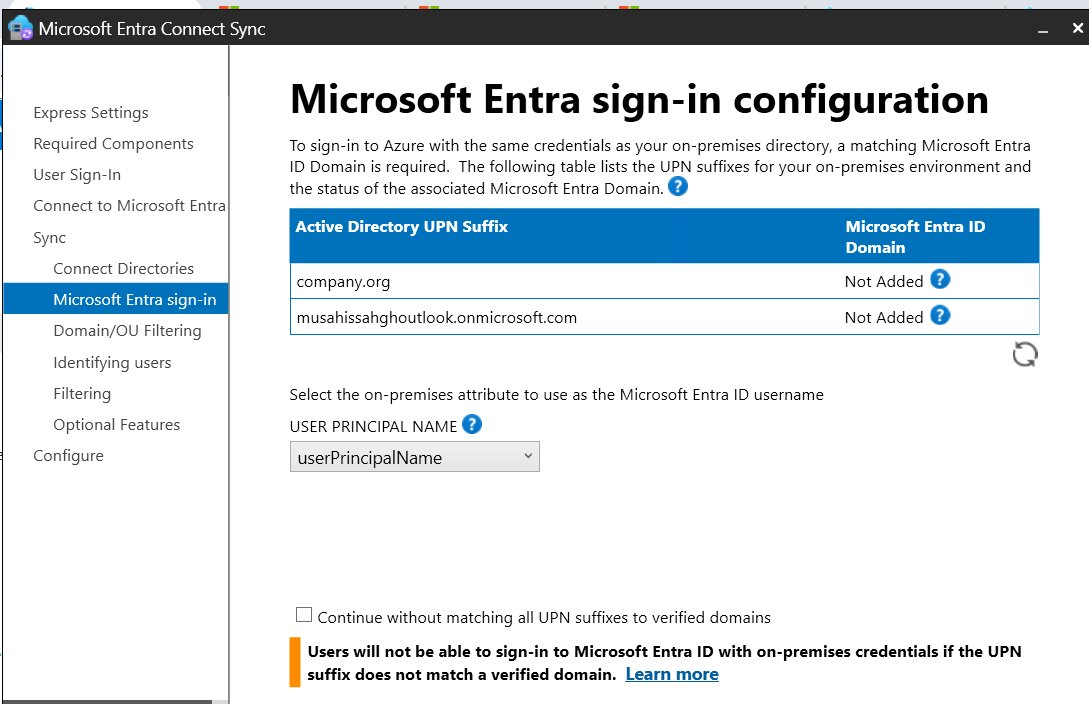Open User Sign-In step
Image resolution: width=1089 pixels, height=704 pixels.
coord(77,175)
